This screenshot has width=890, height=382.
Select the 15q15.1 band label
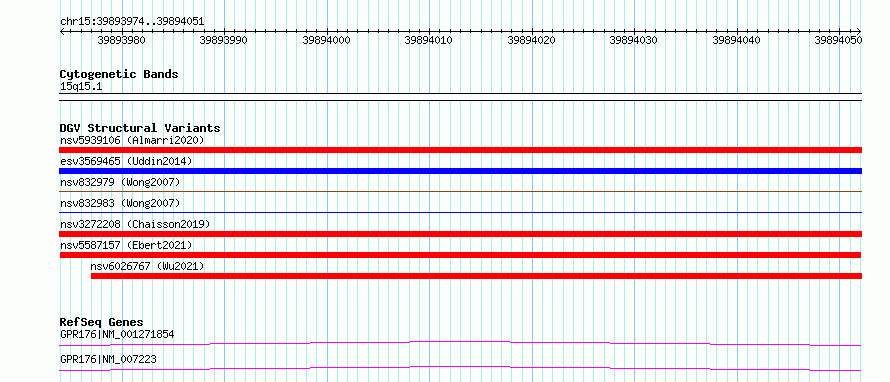[x=81, y=87]
